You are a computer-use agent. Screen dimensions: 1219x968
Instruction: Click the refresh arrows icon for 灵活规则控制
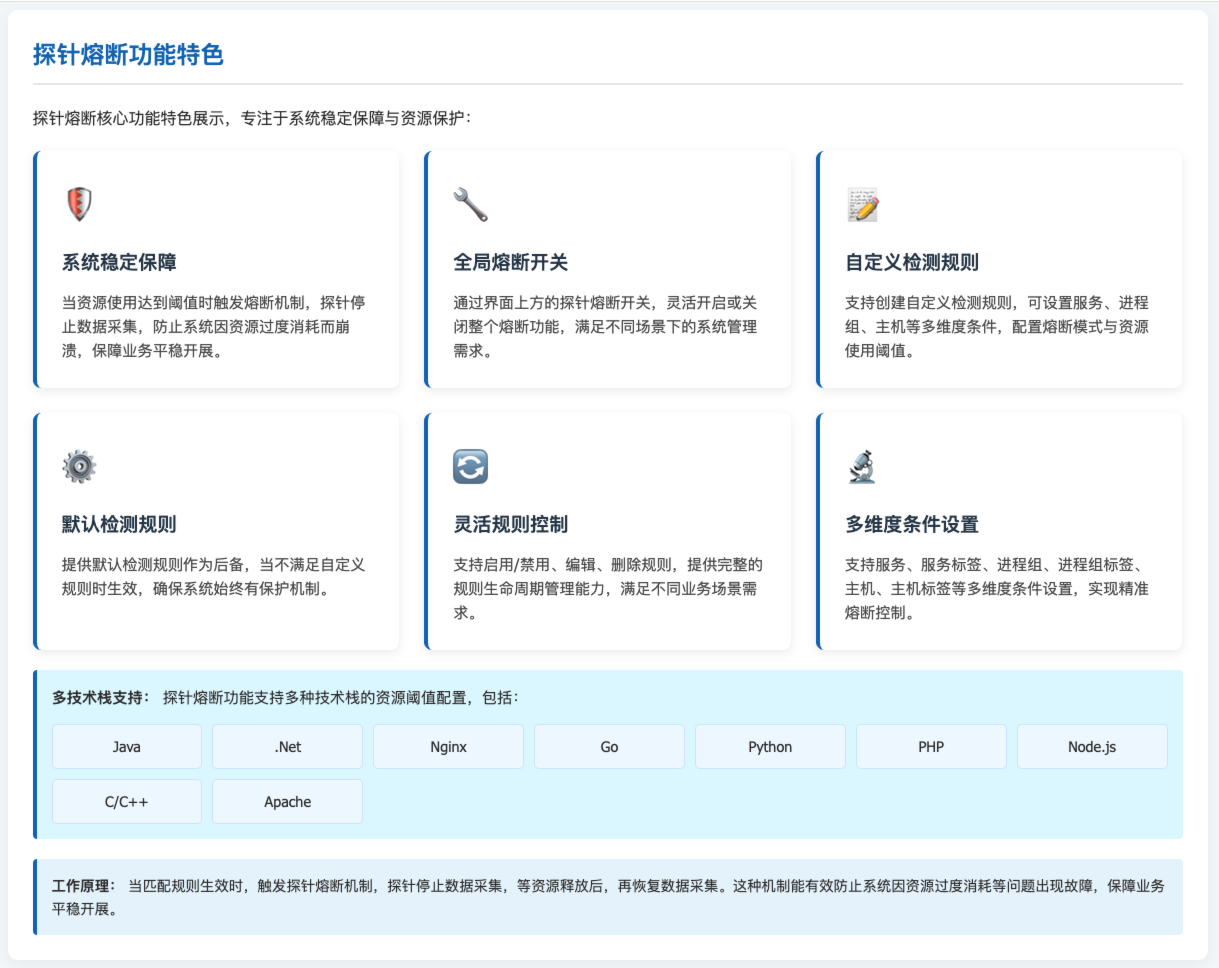[x=470, y=466]
